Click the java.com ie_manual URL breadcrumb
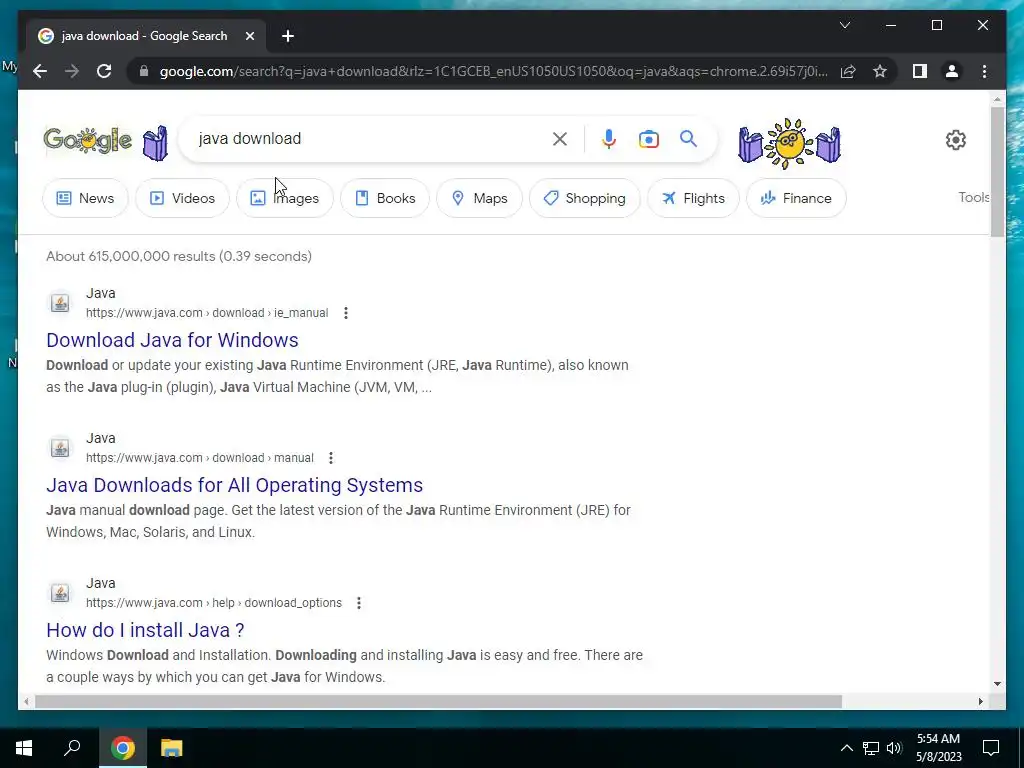Screen dimensions: 1024x768 pos(207,313)
